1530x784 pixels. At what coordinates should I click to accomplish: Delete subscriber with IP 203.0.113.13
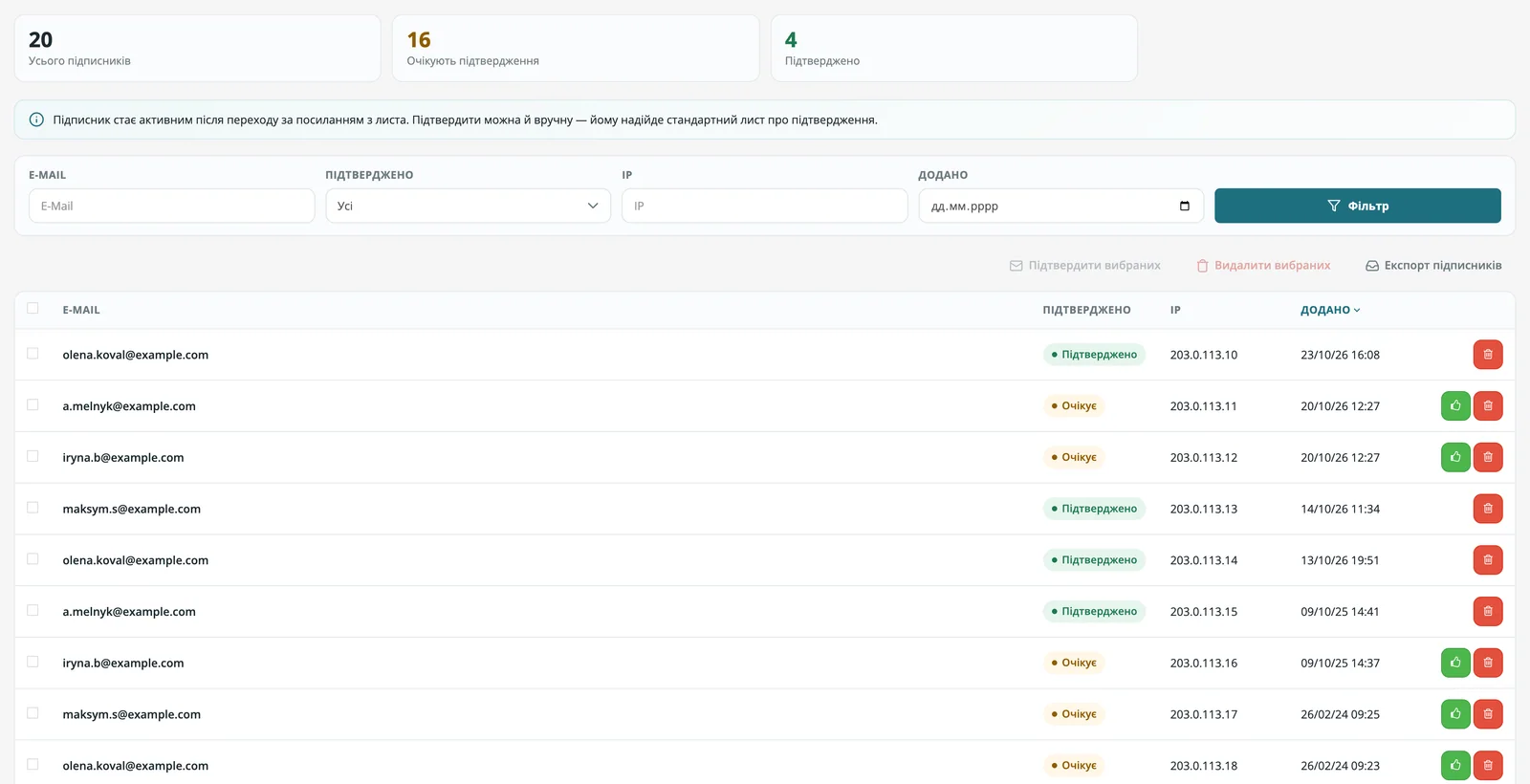[x=1488, y=509]
